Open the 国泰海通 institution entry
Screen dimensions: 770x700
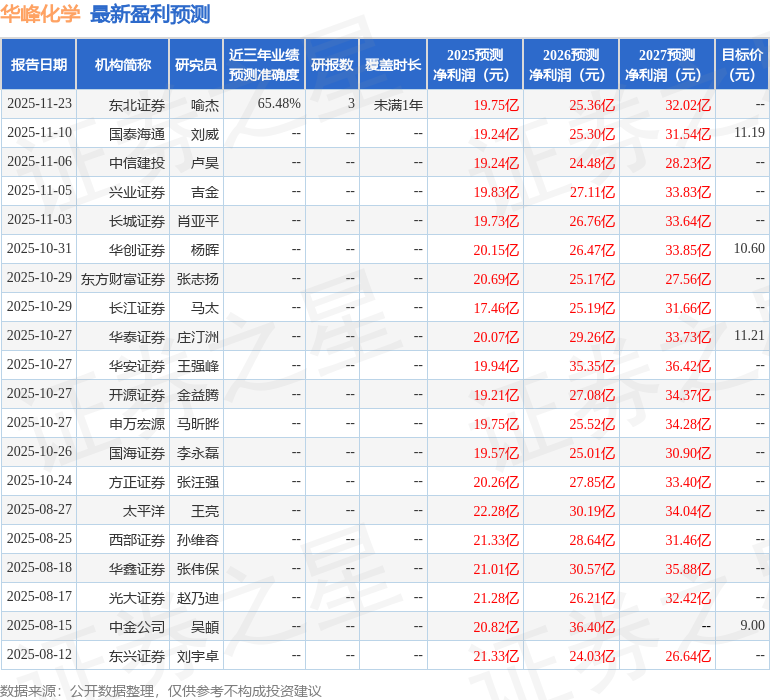(x=137, y=134)
